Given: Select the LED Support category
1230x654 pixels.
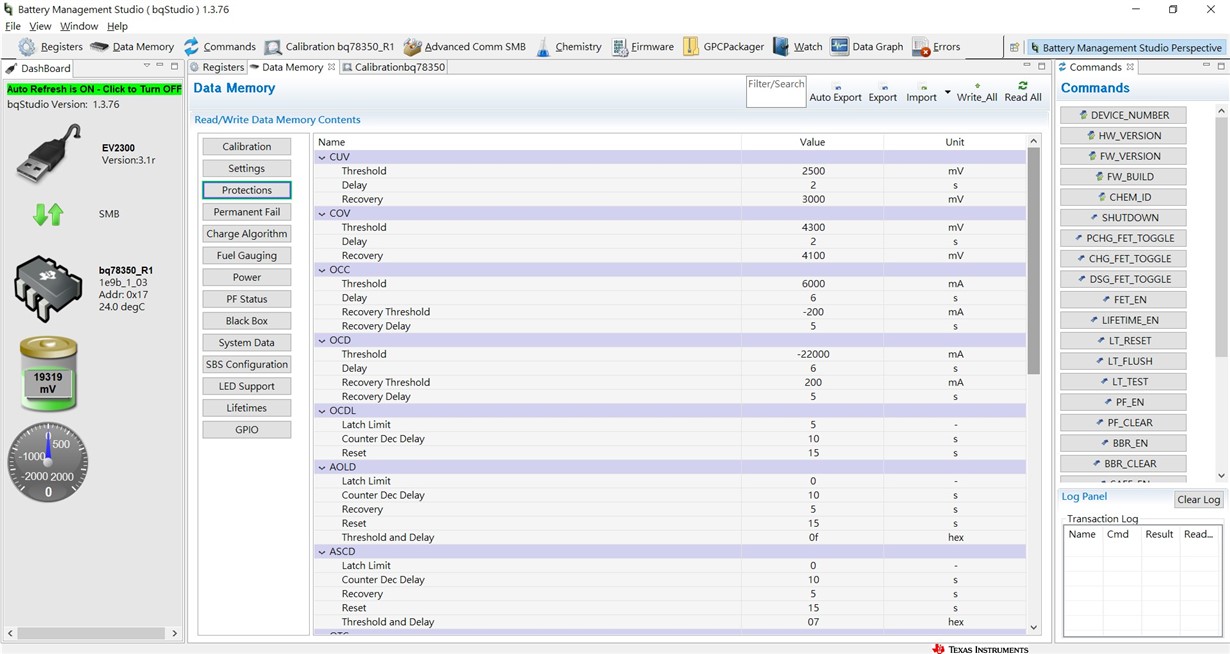Looking at the screenshot, I should pyautogui.click(x=247, y=386).
